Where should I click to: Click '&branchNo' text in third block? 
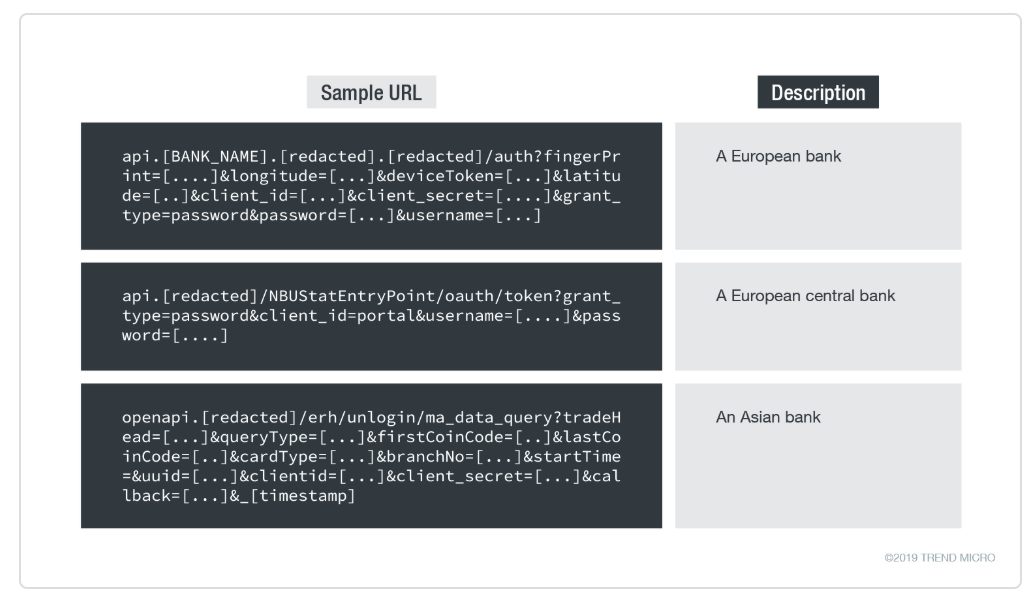[x=421, y=457]
